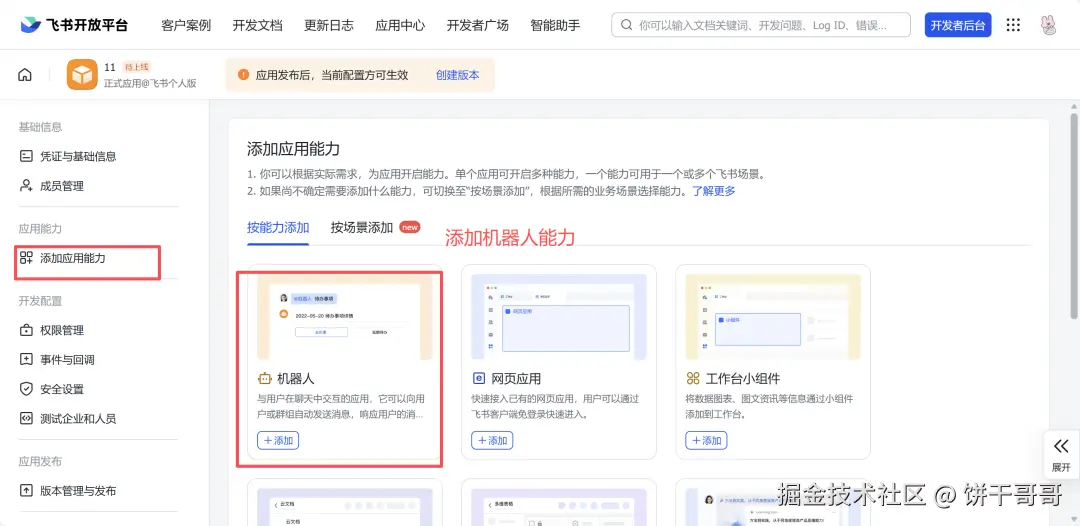Click the search magnifier icon
Viewport: 1080px width, 526px height.
click(x=626, y=25)
